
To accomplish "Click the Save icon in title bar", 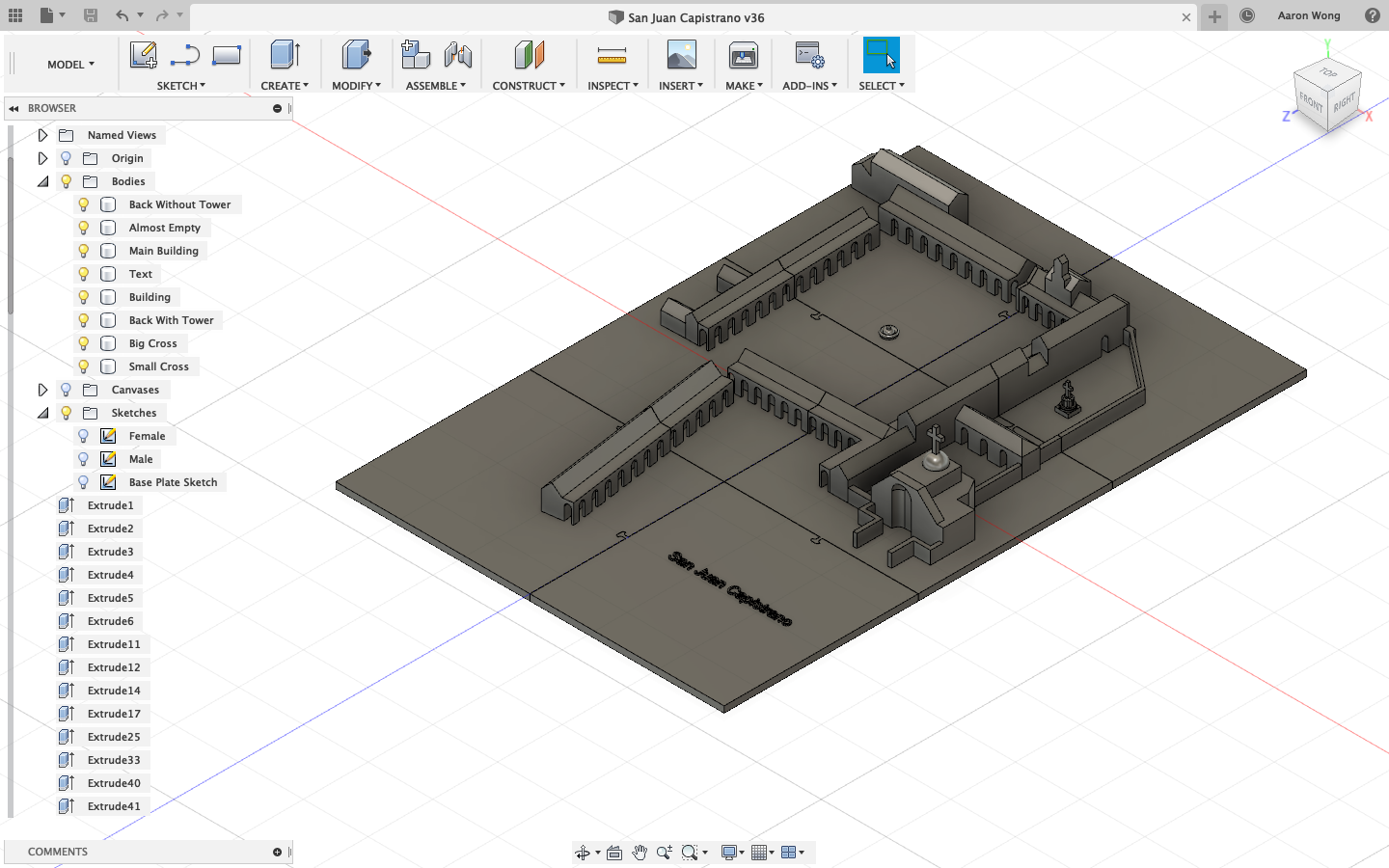I will point(91,15).
